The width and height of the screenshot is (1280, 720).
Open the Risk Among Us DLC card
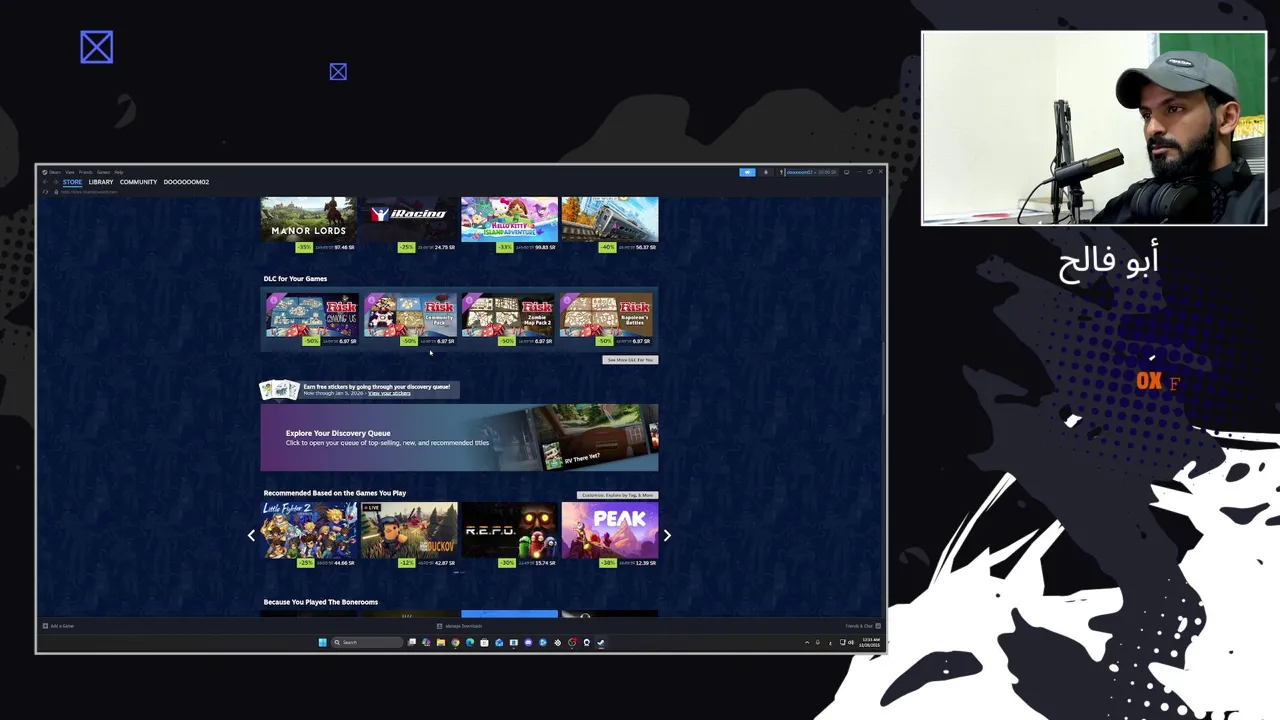click(x=311, y=320)
